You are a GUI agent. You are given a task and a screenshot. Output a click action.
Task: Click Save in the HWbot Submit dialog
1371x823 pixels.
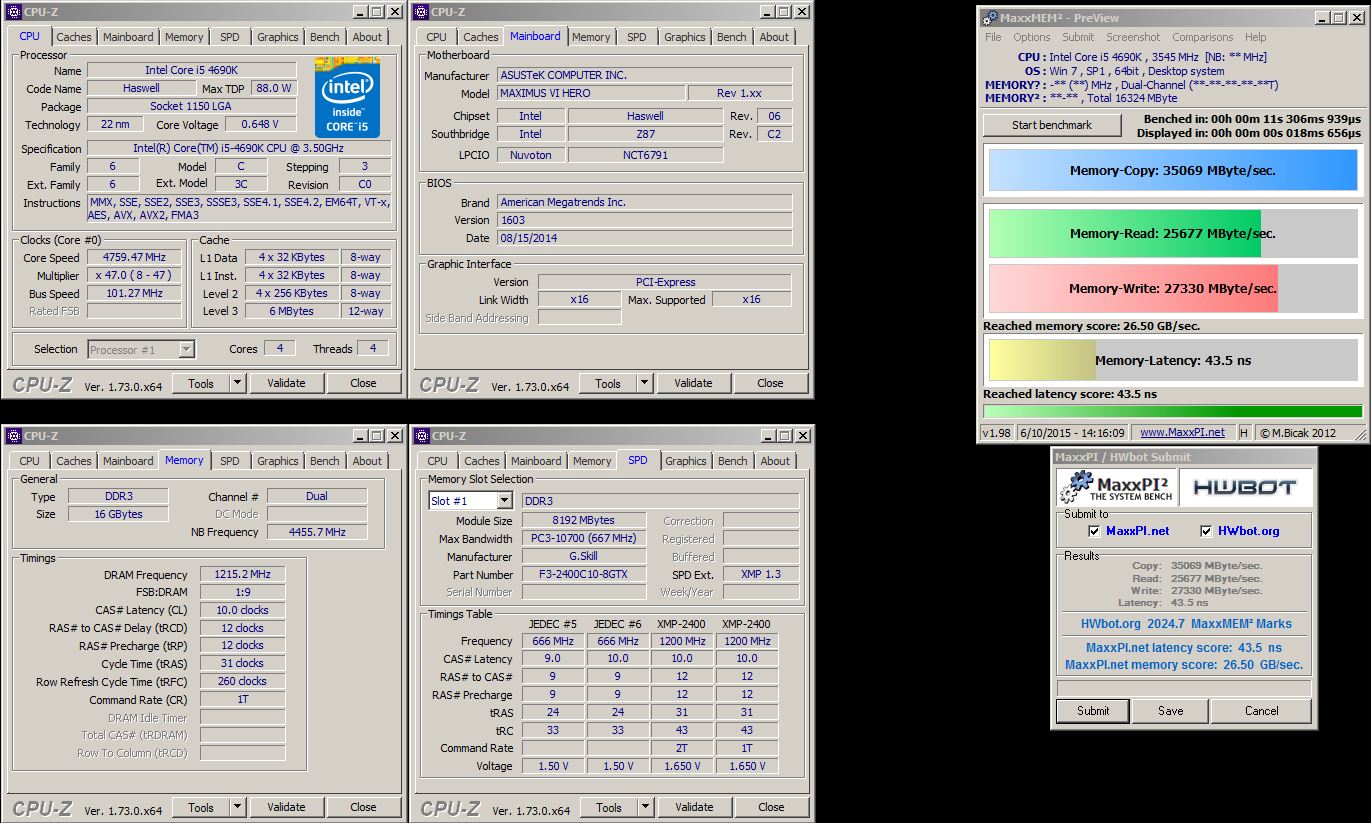[1171, 711]
